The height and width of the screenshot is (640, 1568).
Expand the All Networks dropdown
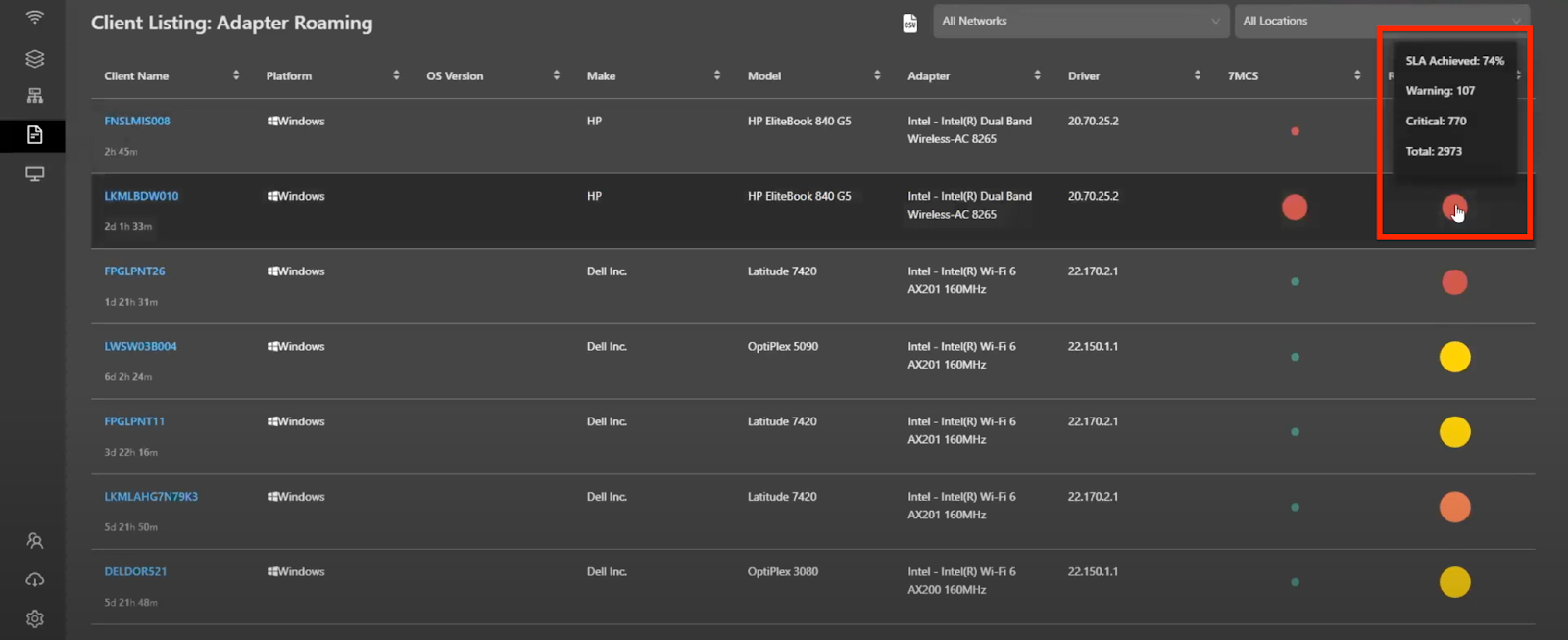pyautogui.click(x=1080, y=21)
